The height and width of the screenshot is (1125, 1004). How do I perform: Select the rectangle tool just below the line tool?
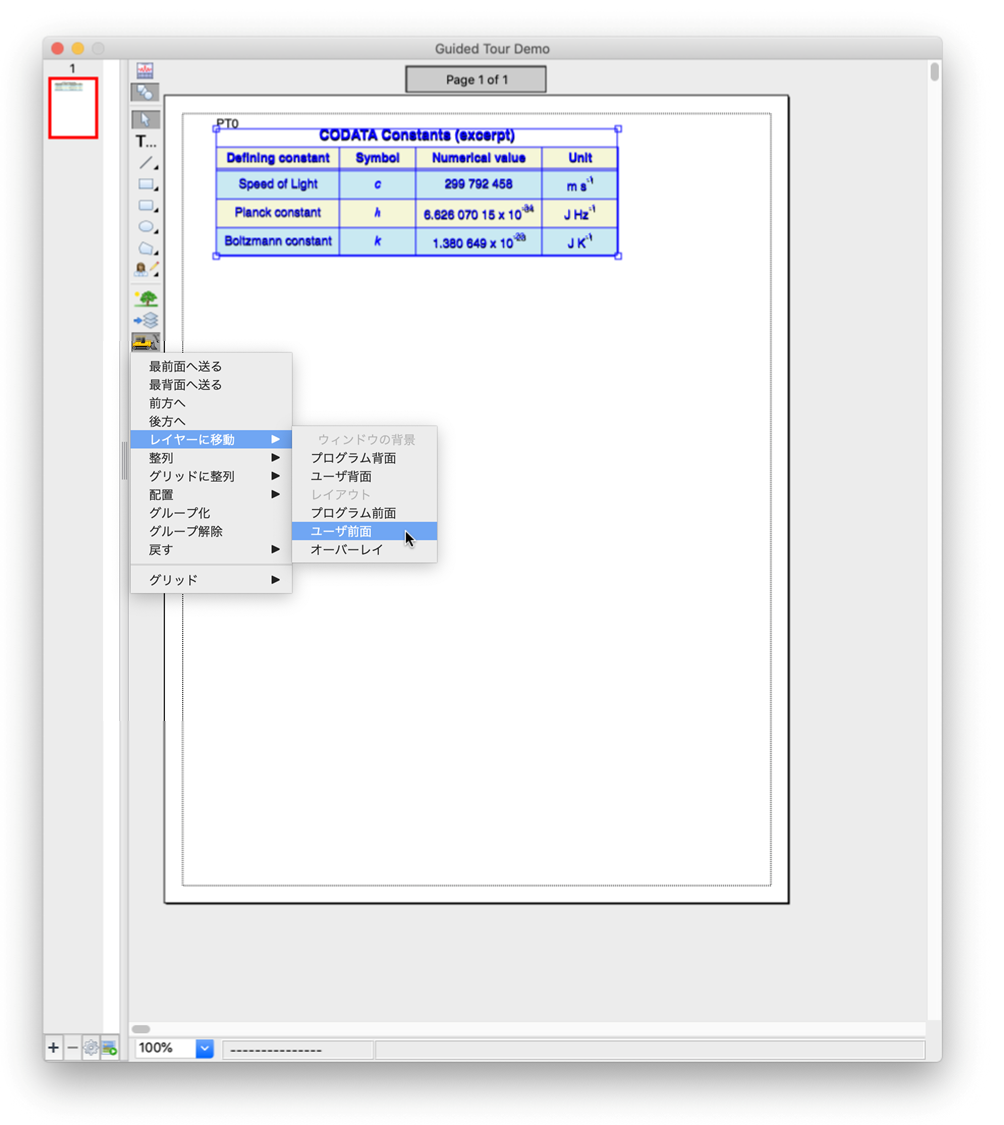coord(146,185)
